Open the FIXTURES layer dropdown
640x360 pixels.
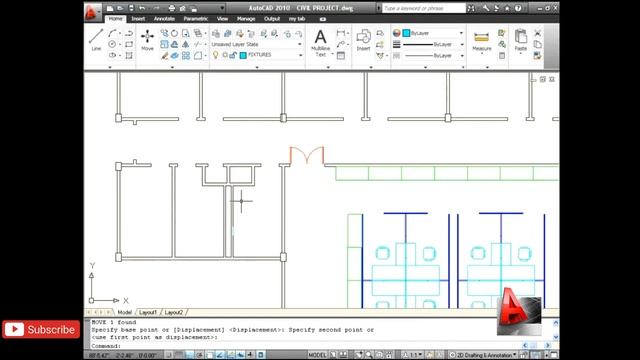(x=300, y=55)
